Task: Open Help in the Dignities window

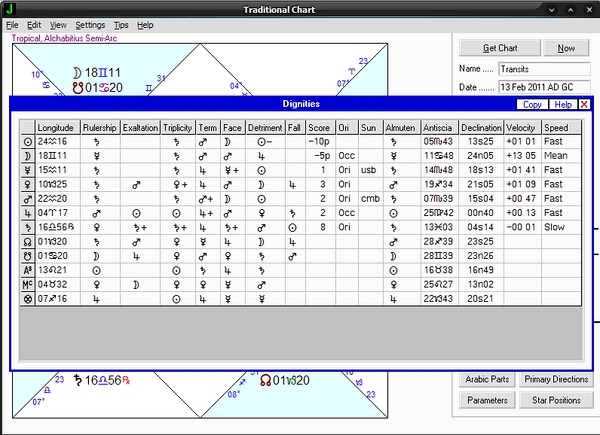Action: (562, 104)
